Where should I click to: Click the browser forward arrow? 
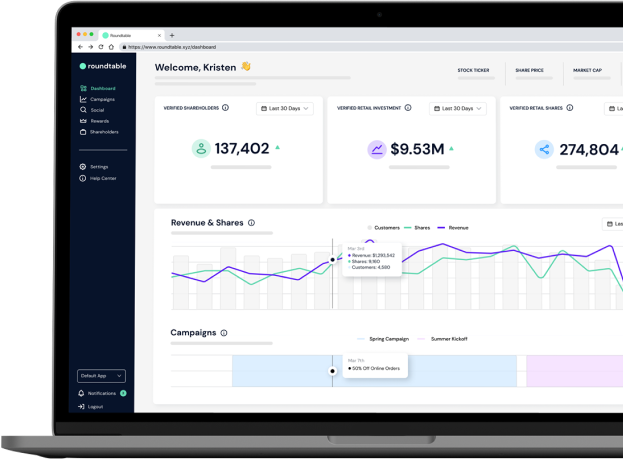pos(91,47)
